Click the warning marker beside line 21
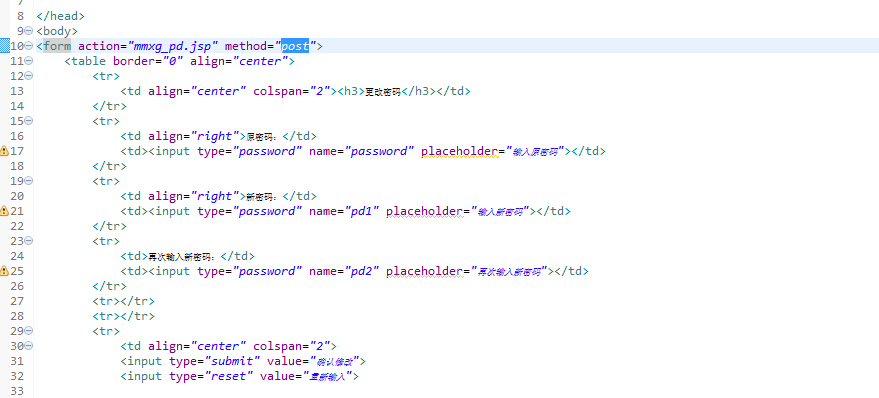 click(x=4, y=211)
